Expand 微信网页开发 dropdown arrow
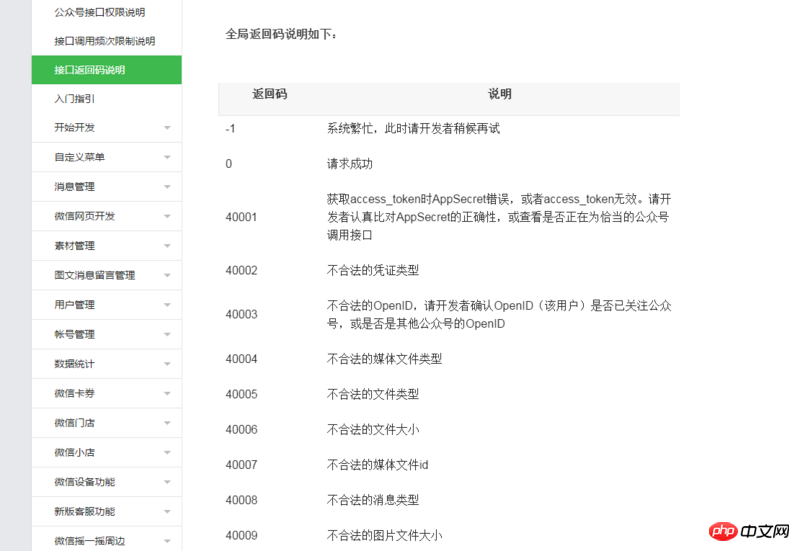Viewport: 800px width, 551px height. [167, 216]
